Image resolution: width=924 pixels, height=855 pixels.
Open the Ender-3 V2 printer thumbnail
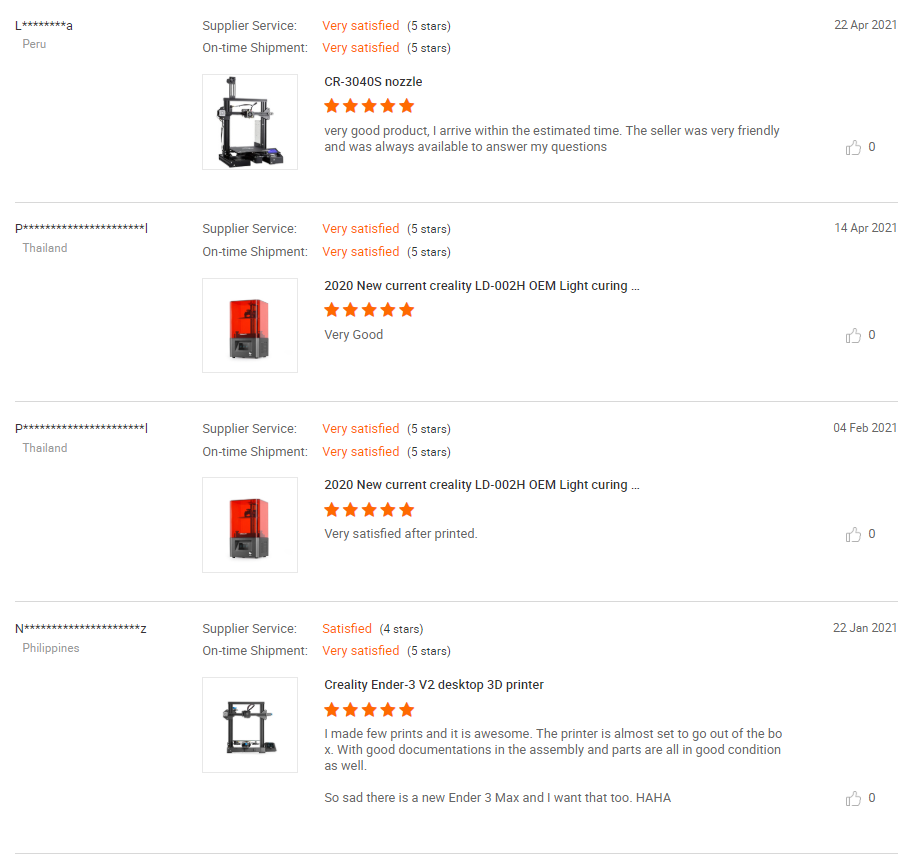tap(250, 725)
